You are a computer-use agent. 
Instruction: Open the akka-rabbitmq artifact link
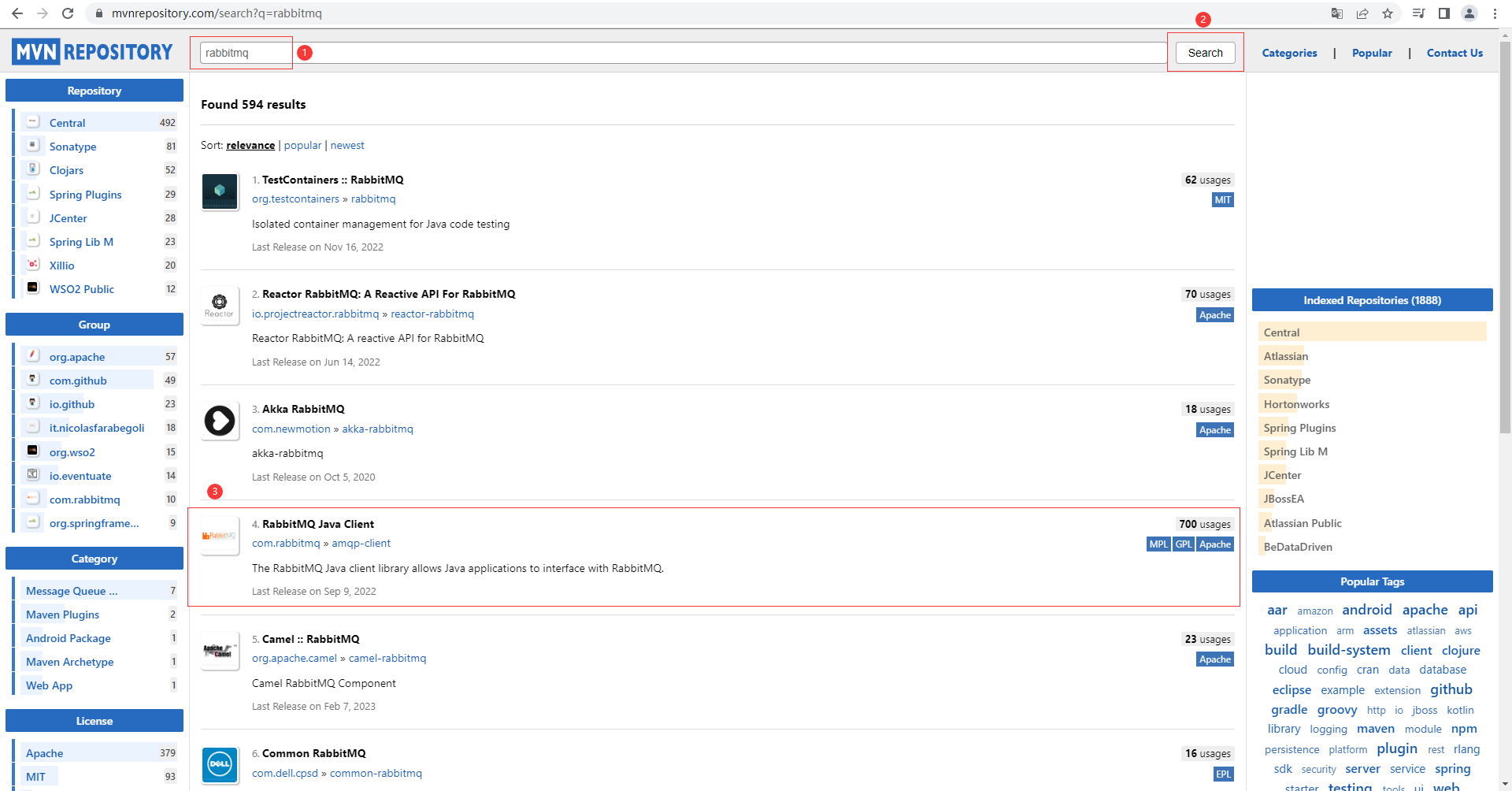point(377,429)
